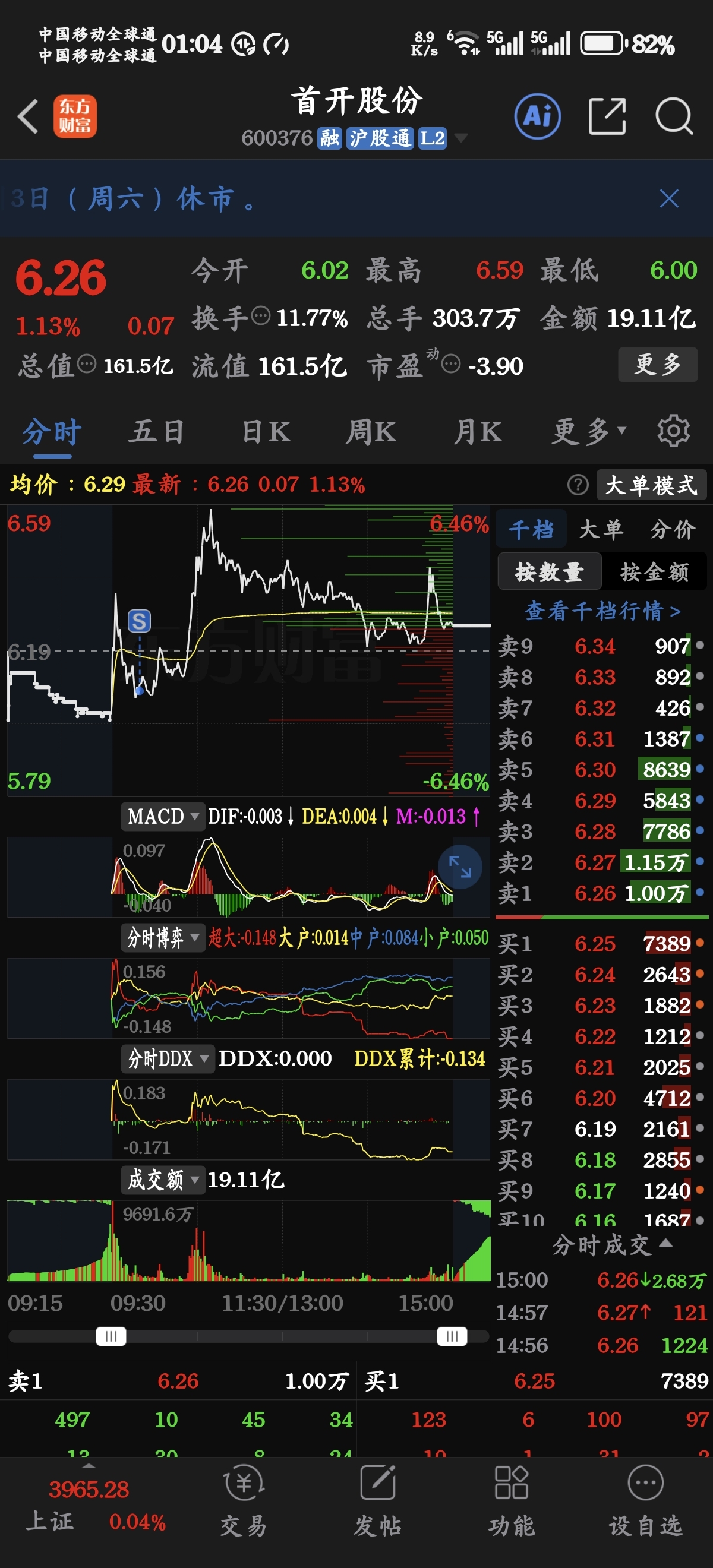Tap the back arrow icon
The height and width of the screenshot is (1568, 713).
pos(28,116)
